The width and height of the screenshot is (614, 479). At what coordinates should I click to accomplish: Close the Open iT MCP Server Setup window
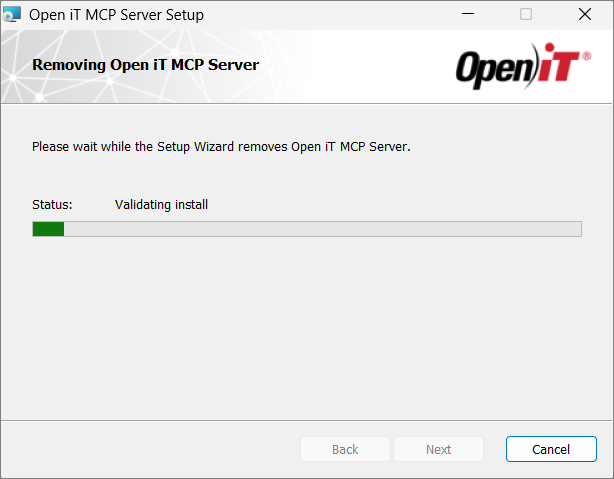(585, 14)
